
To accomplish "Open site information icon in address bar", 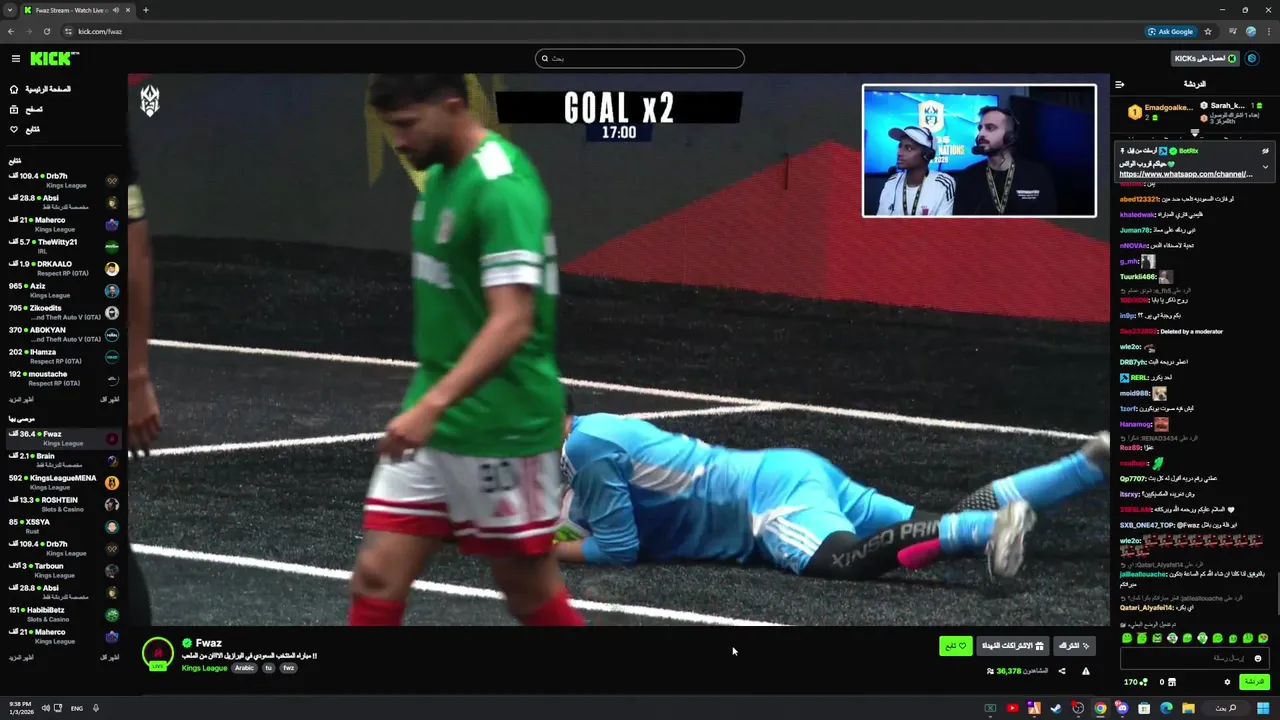I will pyautogui.click(x=68, y=31).
